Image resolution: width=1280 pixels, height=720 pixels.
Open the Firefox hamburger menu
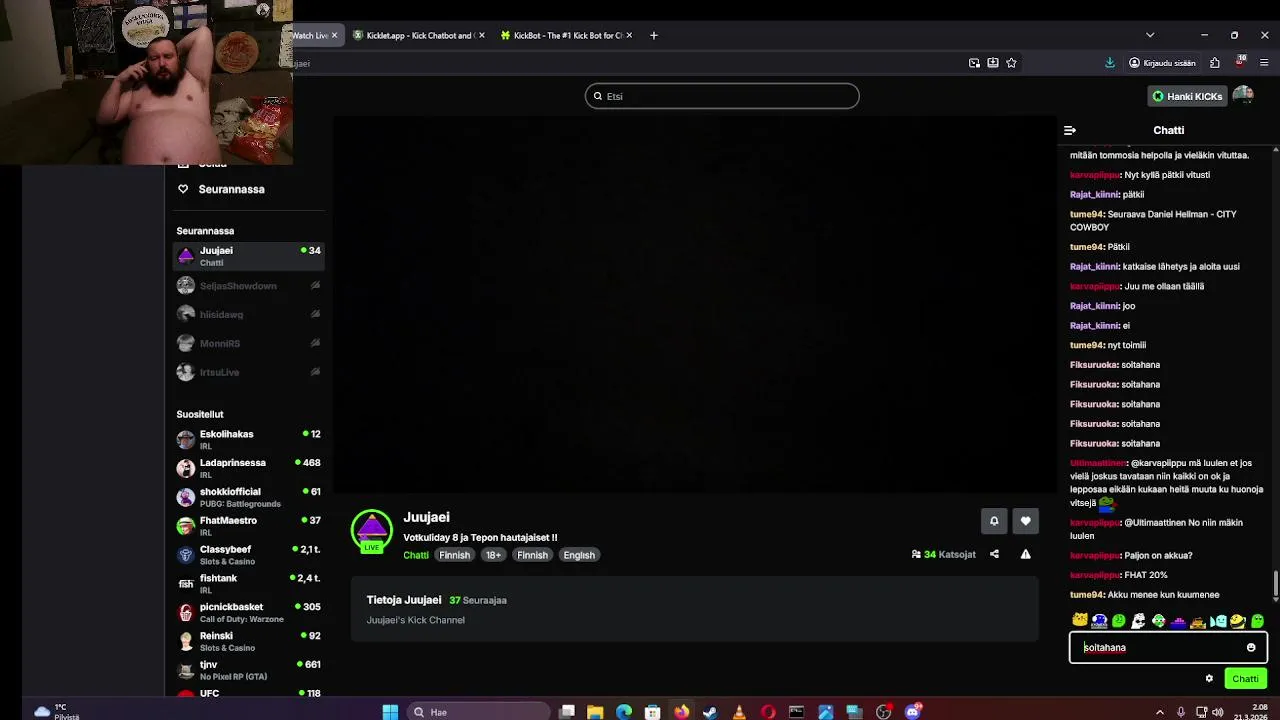pyautogui.click(x=1264, y=62)
